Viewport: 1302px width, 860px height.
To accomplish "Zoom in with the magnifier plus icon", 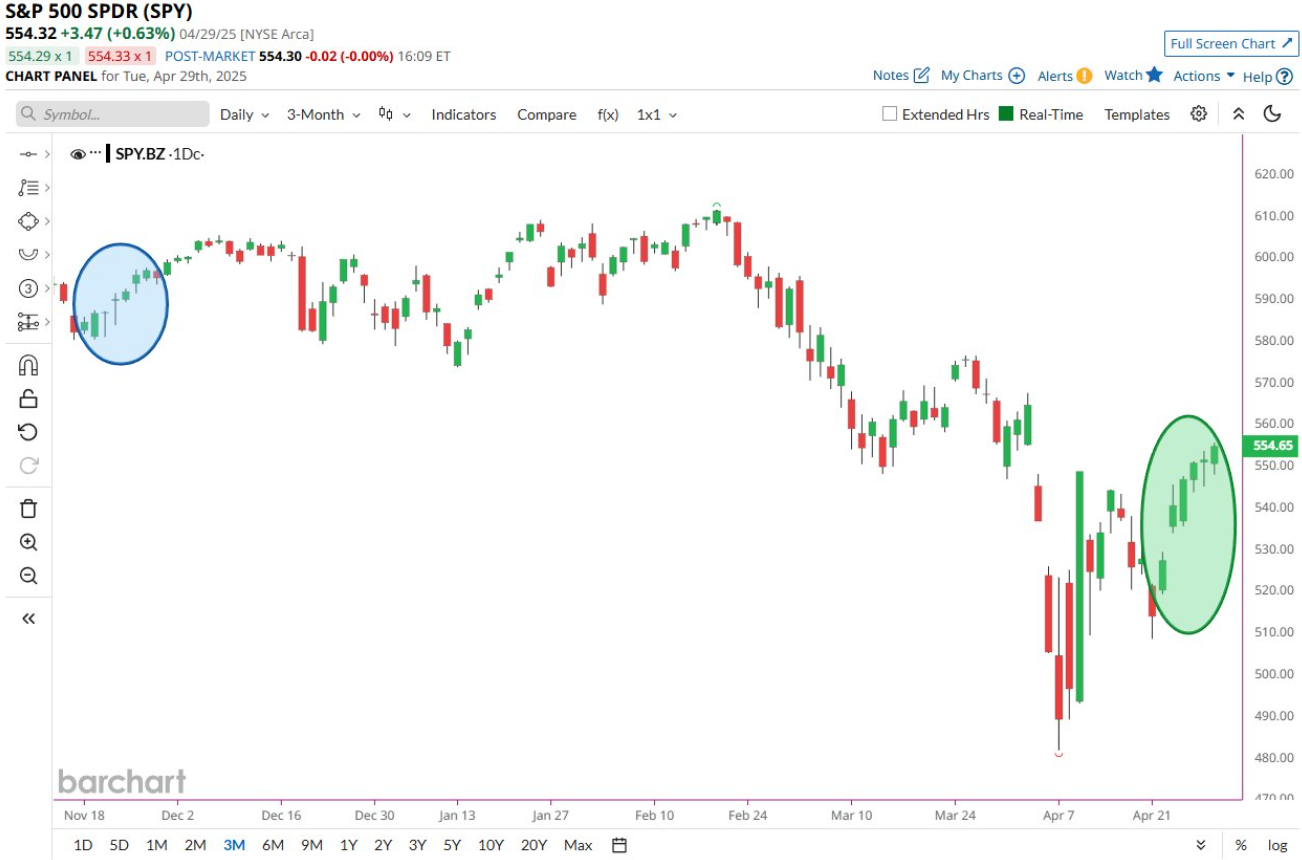I will click(x=28, y=543).
